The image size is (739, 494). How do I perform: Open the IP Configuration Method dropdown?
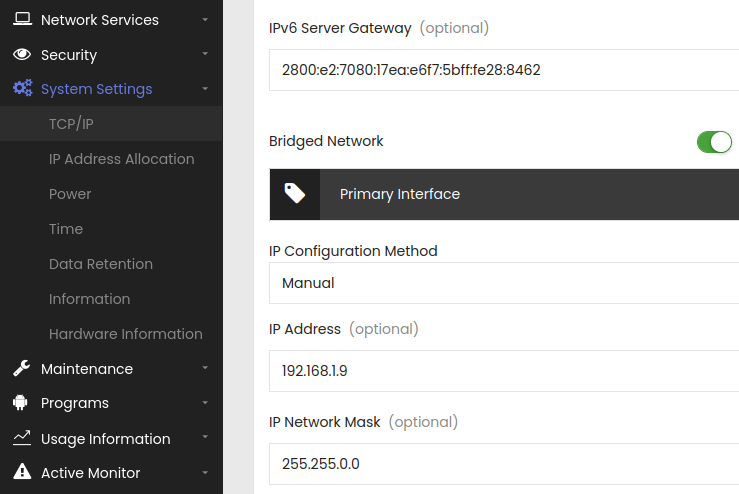coord(504,283)
